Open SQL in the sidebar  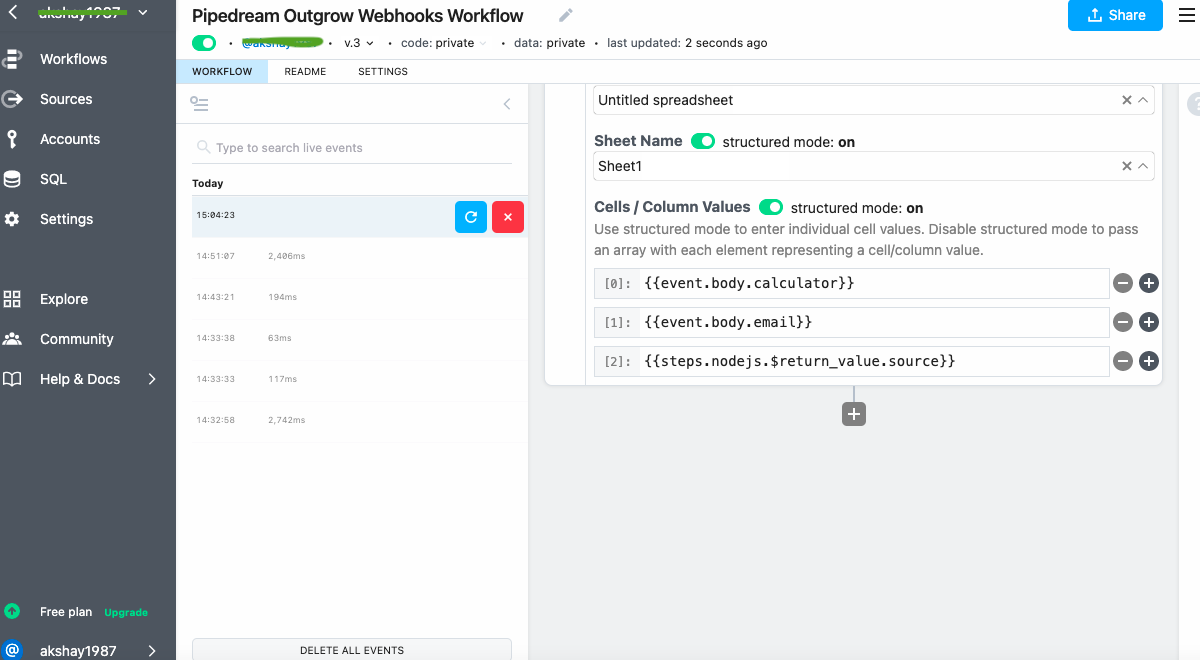[53, 179]
